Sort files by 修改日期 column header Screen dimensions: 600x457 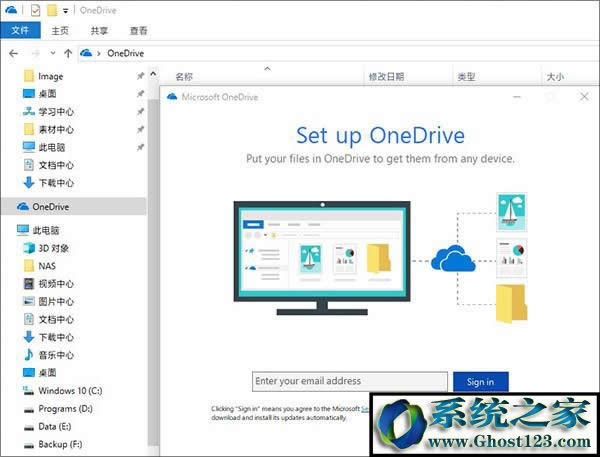pos(386,76)
